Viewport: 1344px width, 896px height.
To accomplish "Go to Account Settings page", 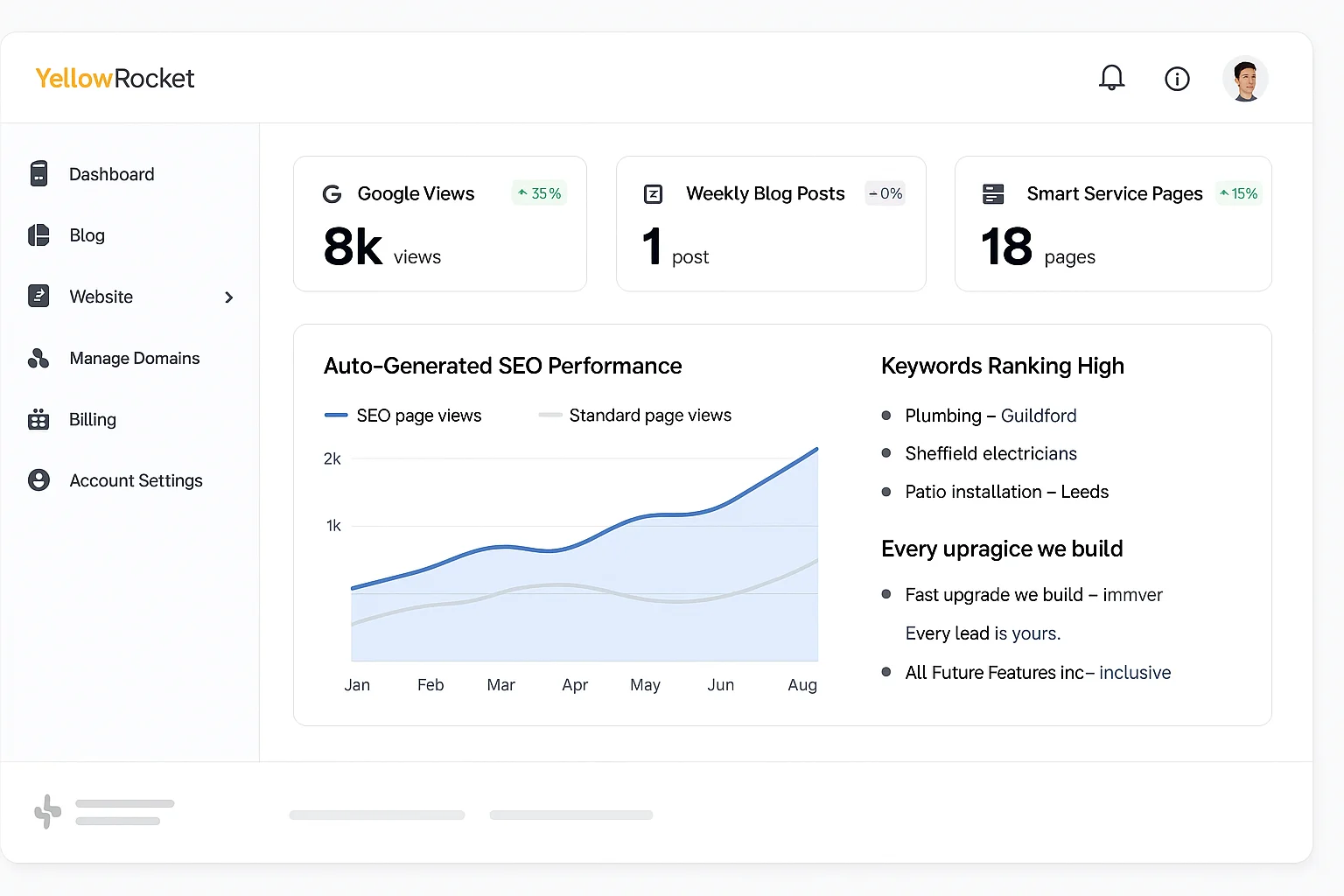I will click(x=136, y=480).
